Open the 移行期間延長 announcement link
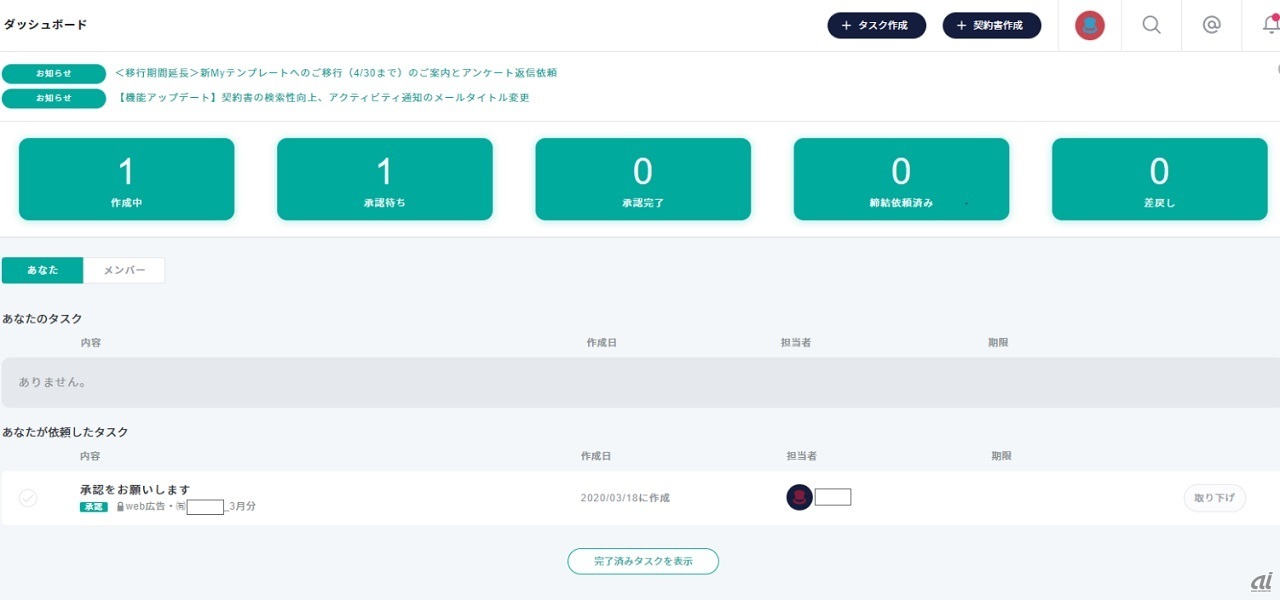 tap(336, 73)
